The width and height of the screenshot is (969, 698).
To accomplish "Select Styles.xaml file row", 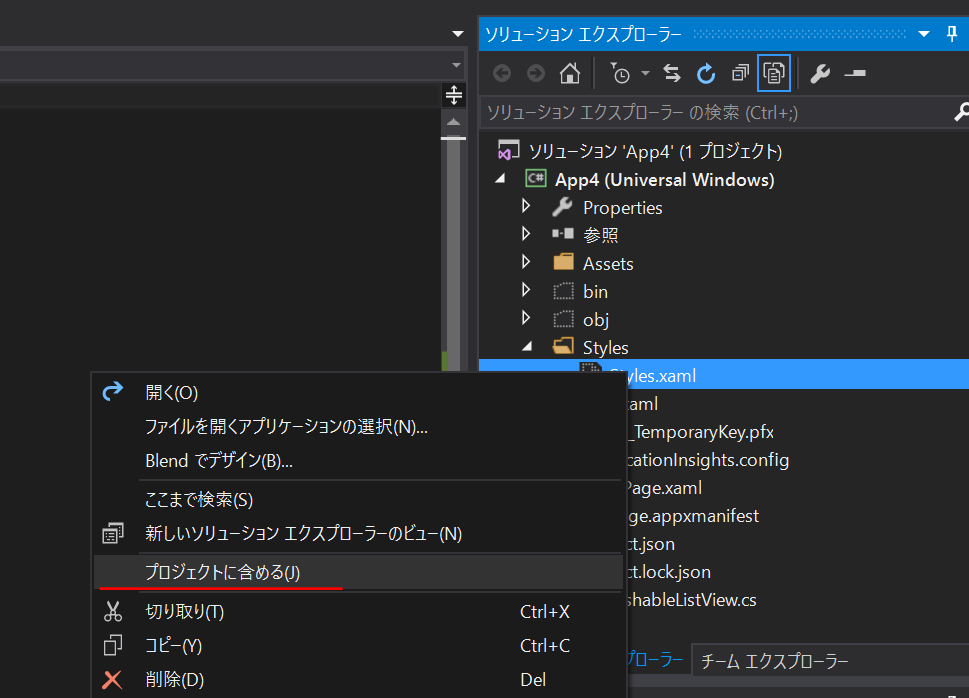I will (724, 375).
